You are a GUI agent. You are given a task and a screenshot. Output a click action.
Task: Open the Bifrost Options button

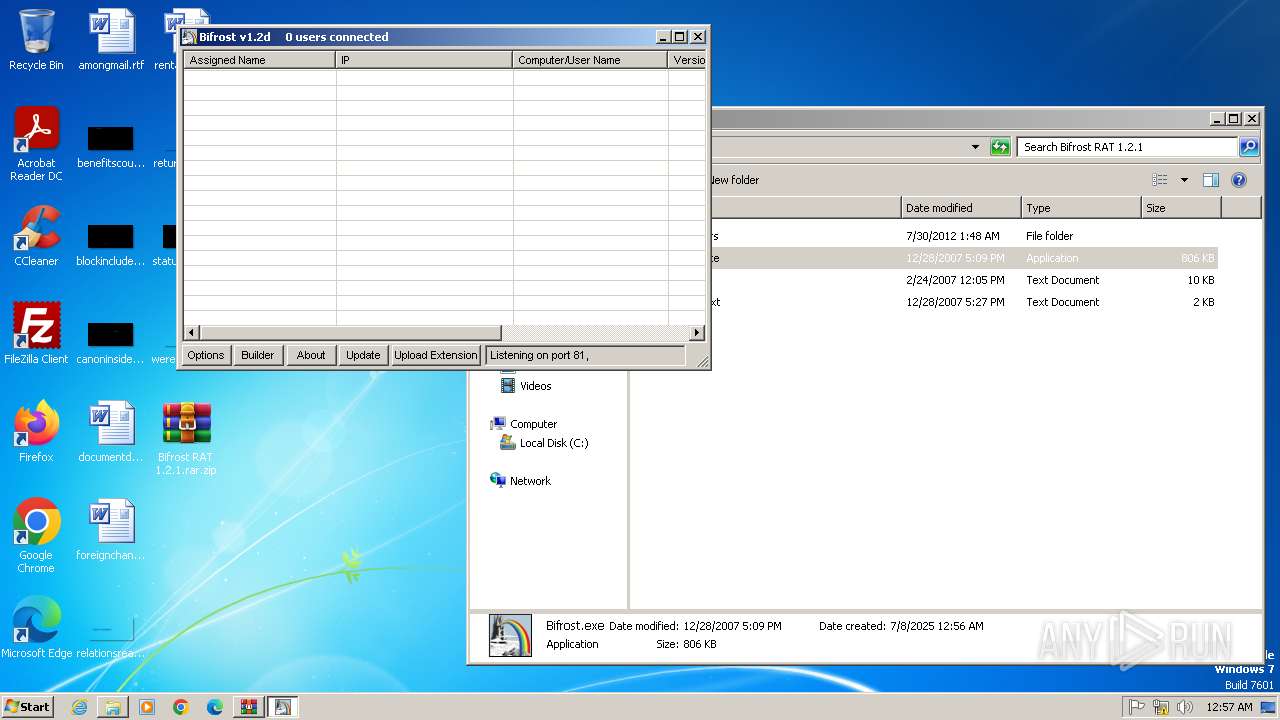[206, 355]
